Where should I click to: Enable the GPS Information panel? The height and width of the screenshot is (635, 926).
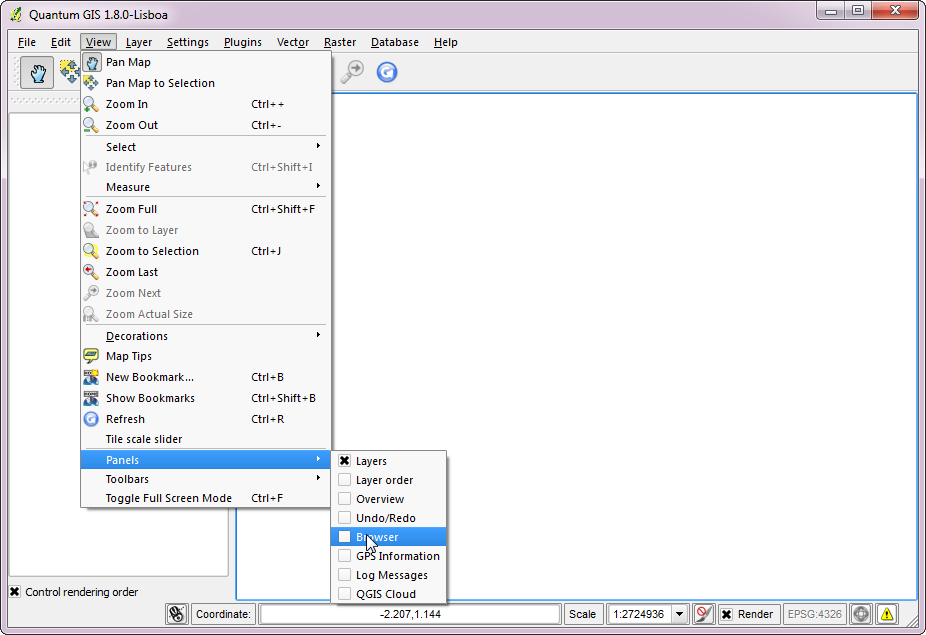tap(344, 556)
